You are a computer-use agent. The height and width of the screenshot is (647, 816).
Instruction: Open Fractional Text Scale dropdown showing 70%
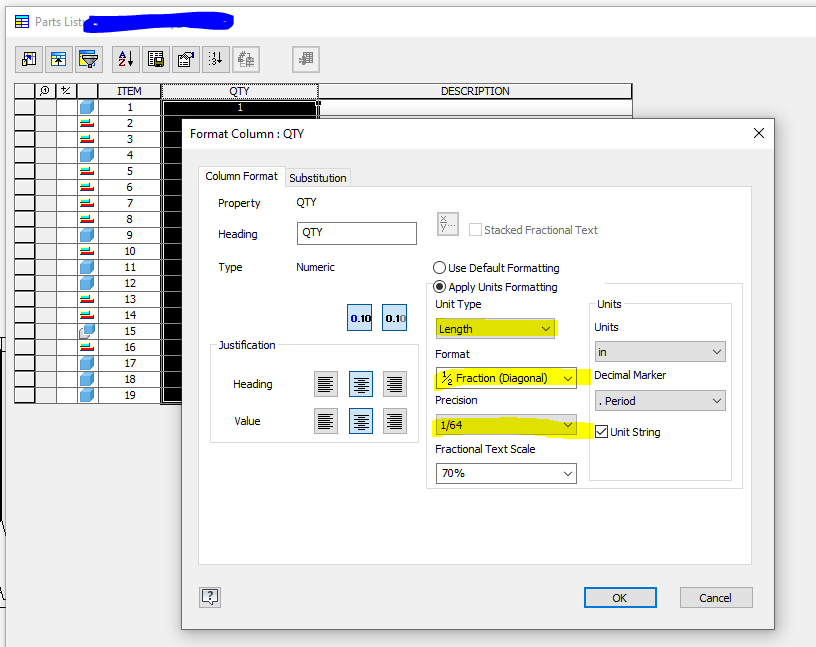click(x=506, y=473)
